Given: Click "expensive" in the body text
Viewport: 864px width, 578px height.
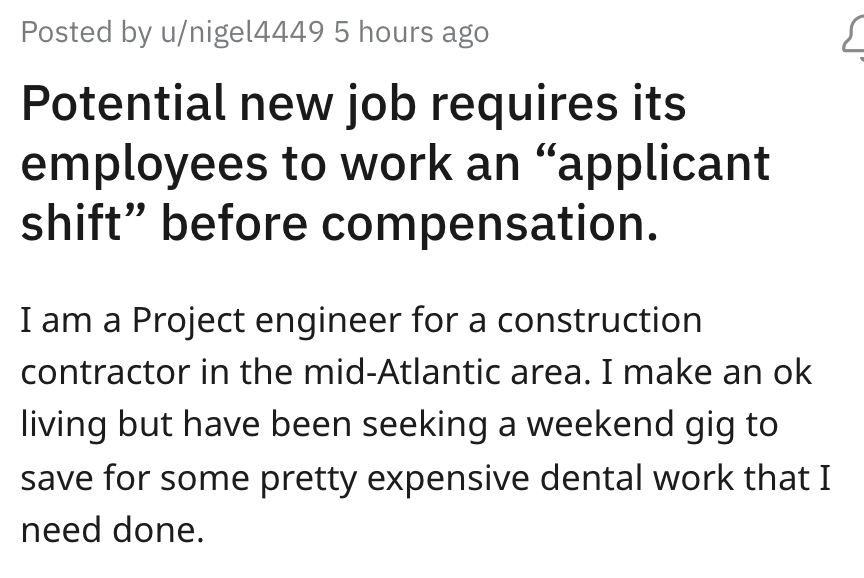Looking at the screenshot, I should coord(457,477).
